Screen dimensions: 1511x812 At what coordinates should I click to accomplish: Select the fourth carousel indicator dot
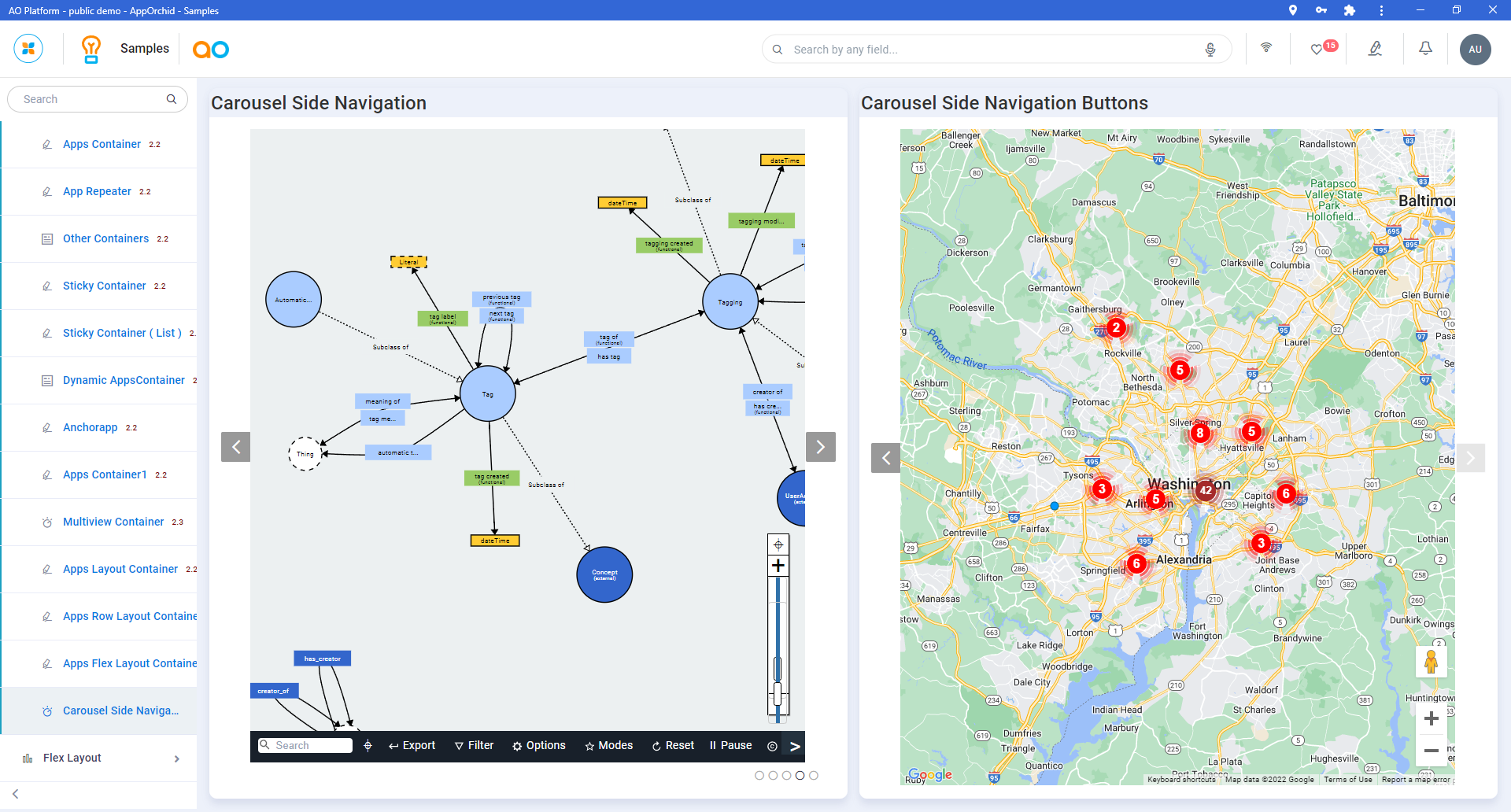[800, 775]
